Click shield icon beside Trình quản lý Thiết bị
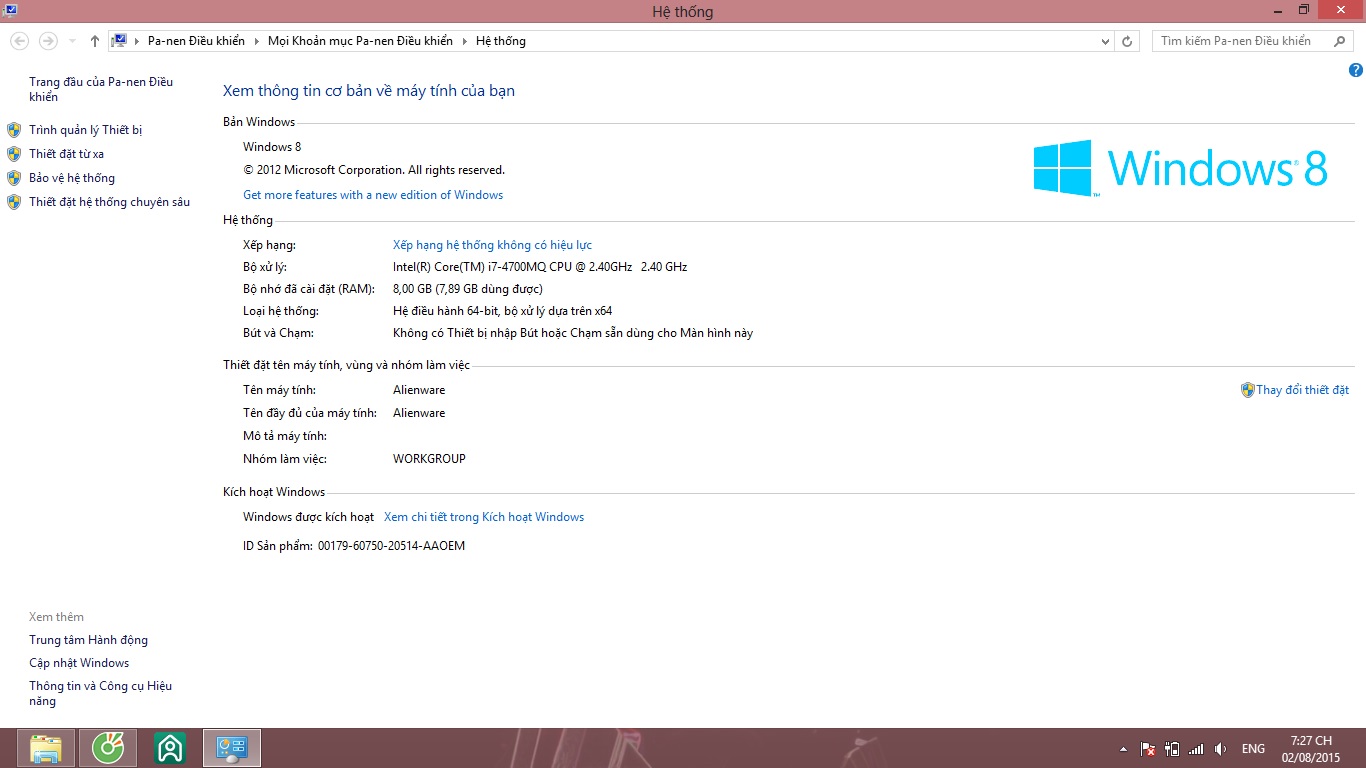Image resolution: width=1366 pixels, height=768 pixels. tap(14, 130)
